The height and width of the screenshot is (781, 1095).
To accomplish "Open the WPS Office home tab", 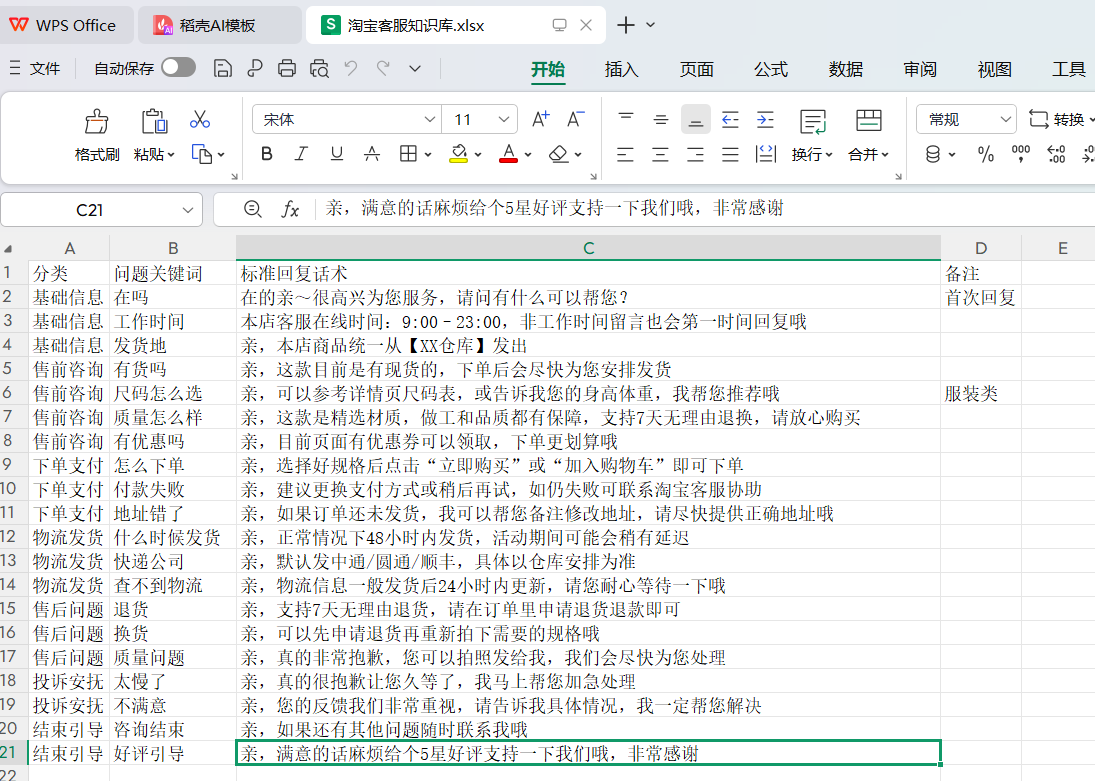I will [x=66, y=25].
